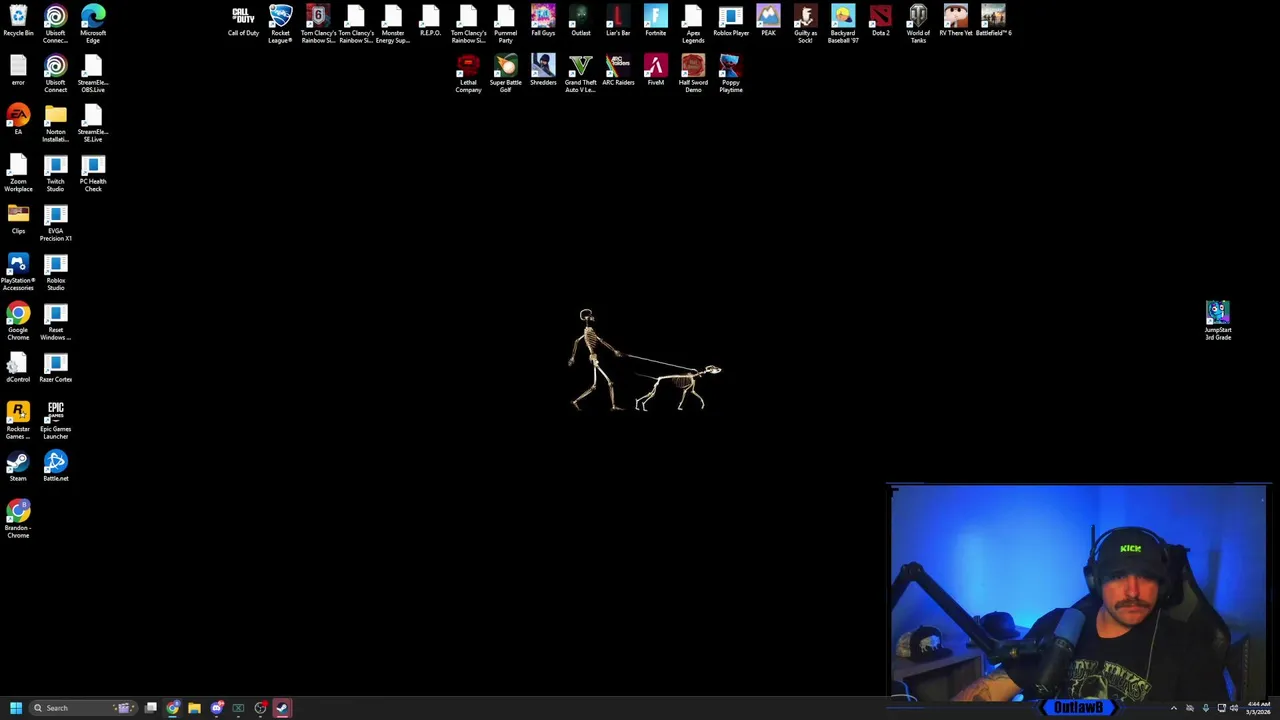This screenshot has width=1280, height=720.
Task: Launch Fall Guys from the desktop
Action: (543, 21)
